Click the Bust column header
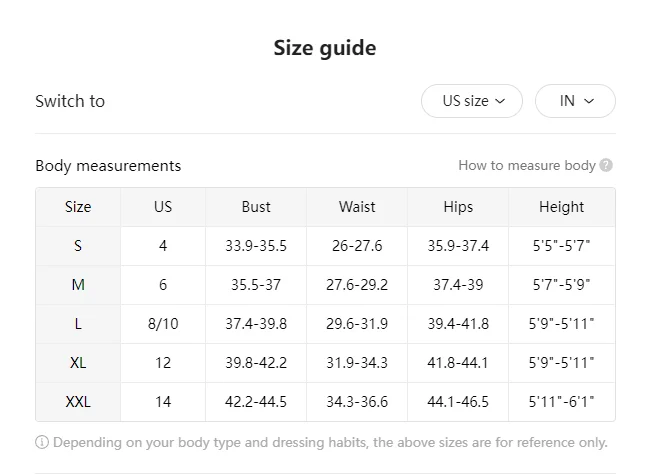Image resolution: width=650 pixels, height=475 pixels. (x=256, y=207)
